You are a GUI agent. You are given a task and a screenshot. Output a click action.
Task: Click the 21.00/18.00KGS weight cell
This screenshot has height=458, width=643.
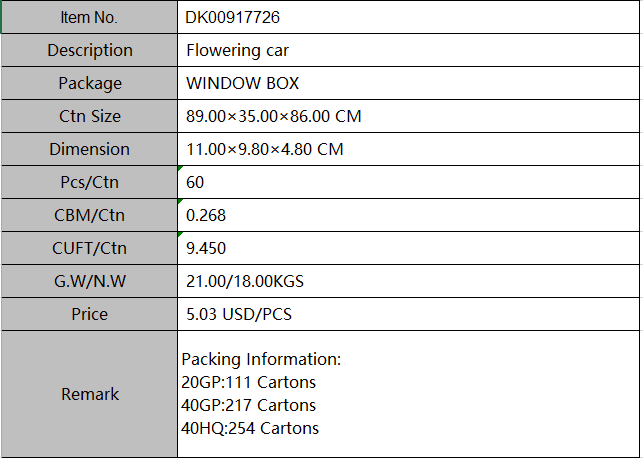coord(408,281)
